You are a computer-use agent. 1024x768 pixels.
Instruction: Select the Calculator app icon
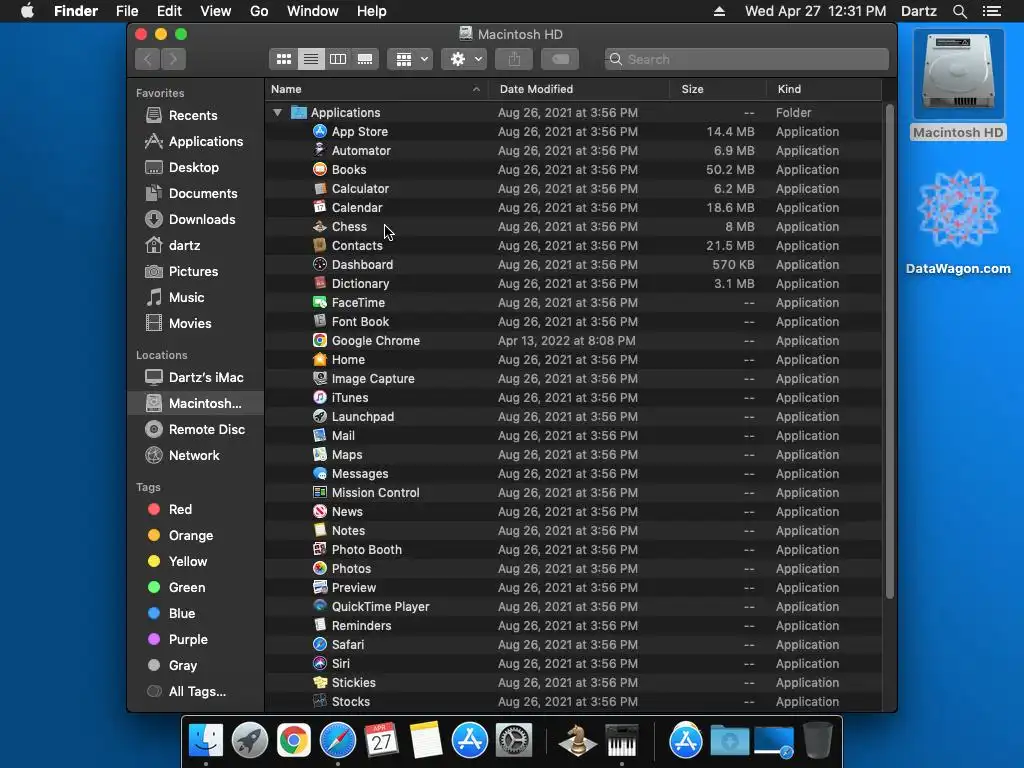pos(319,188)
